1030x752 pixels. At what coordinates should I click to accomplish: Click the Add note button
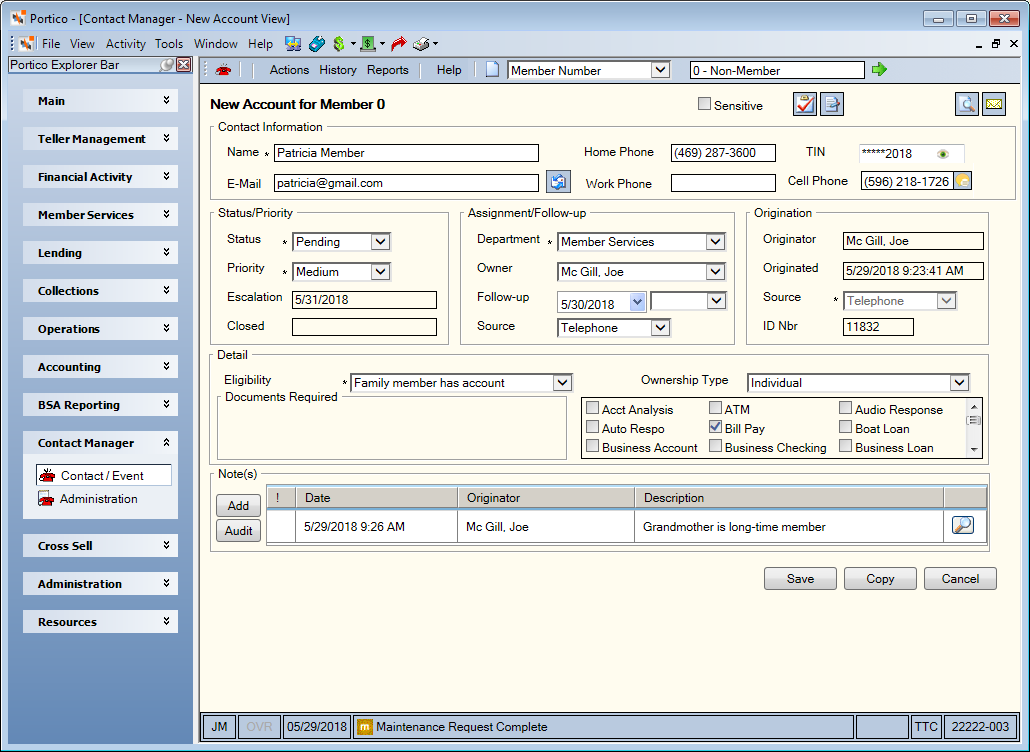point(238,506)
